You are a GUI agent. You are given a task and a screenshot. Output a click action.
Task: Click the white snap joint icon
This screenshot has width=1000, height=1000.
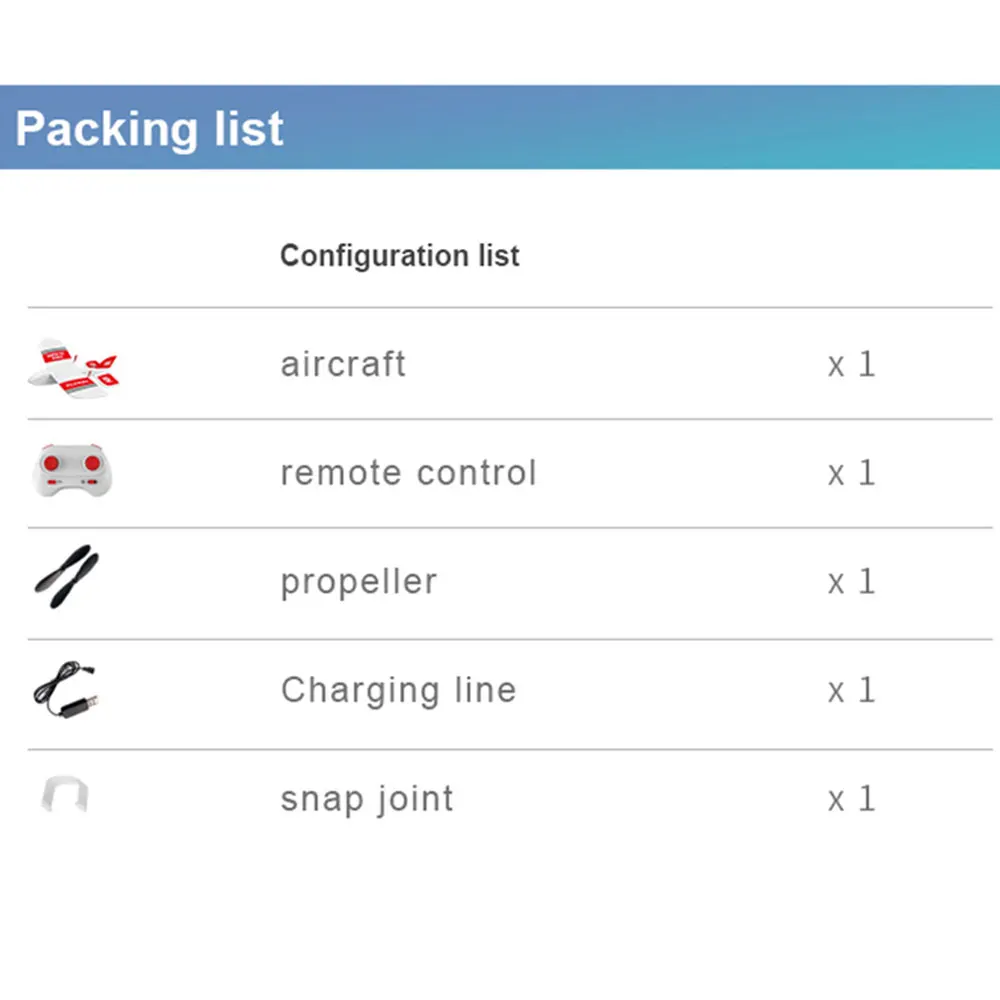64,794
